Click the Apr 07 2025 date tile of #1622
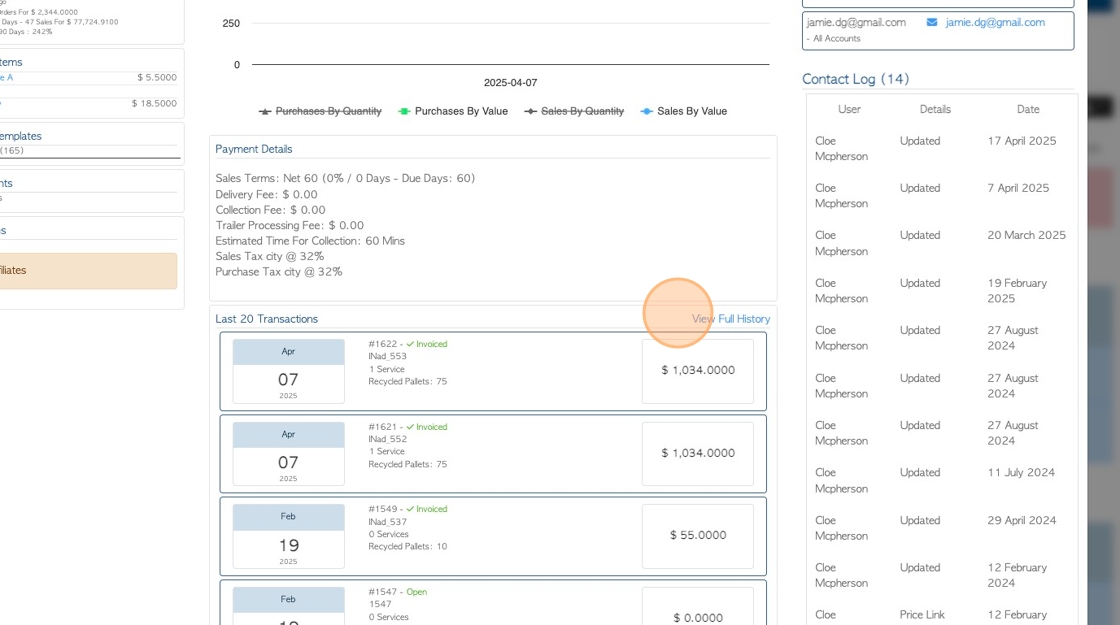 289,371
